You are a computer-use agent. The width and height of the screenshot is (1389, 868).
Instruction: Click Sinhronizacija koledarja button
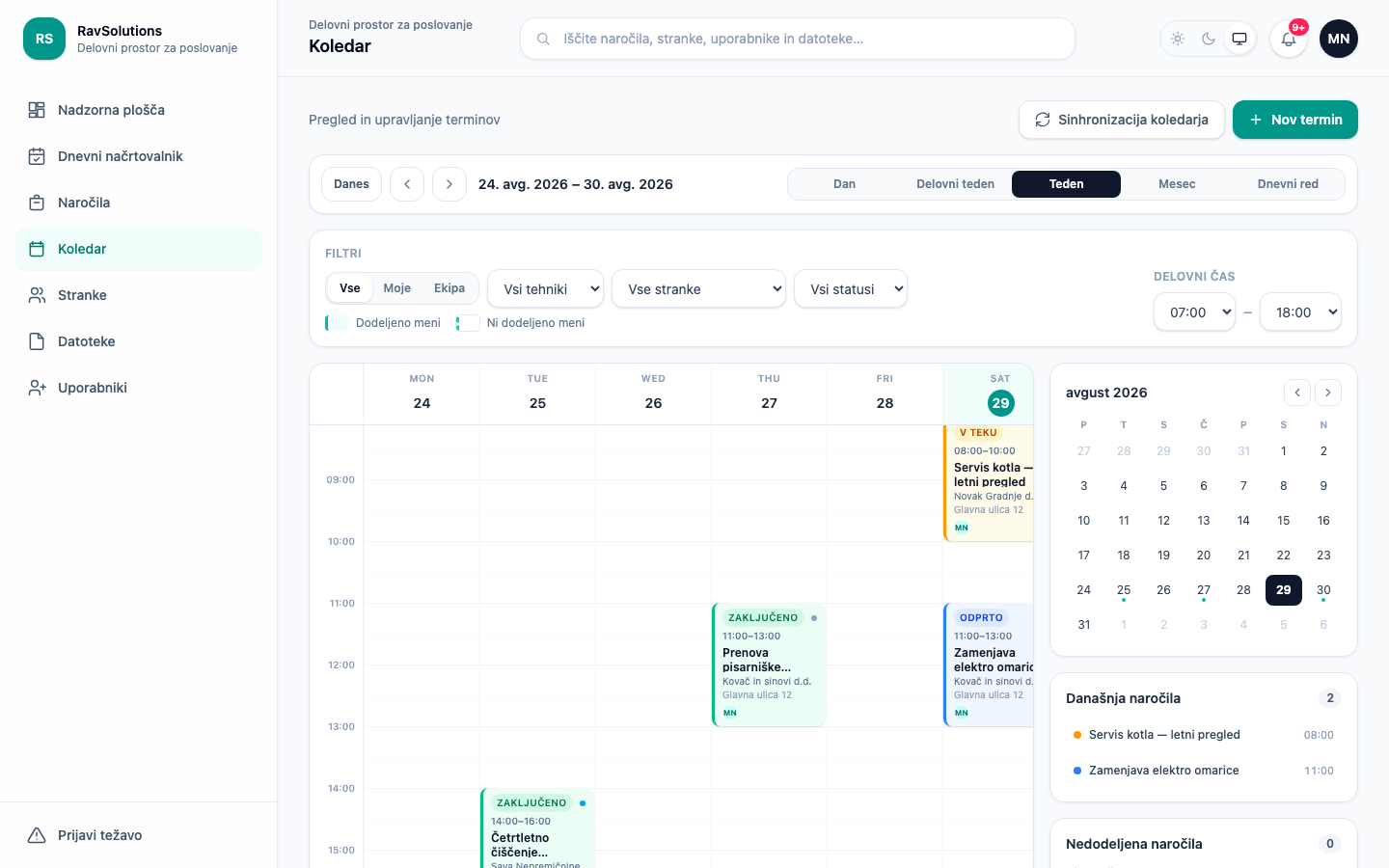click(x=1122, y=120)
